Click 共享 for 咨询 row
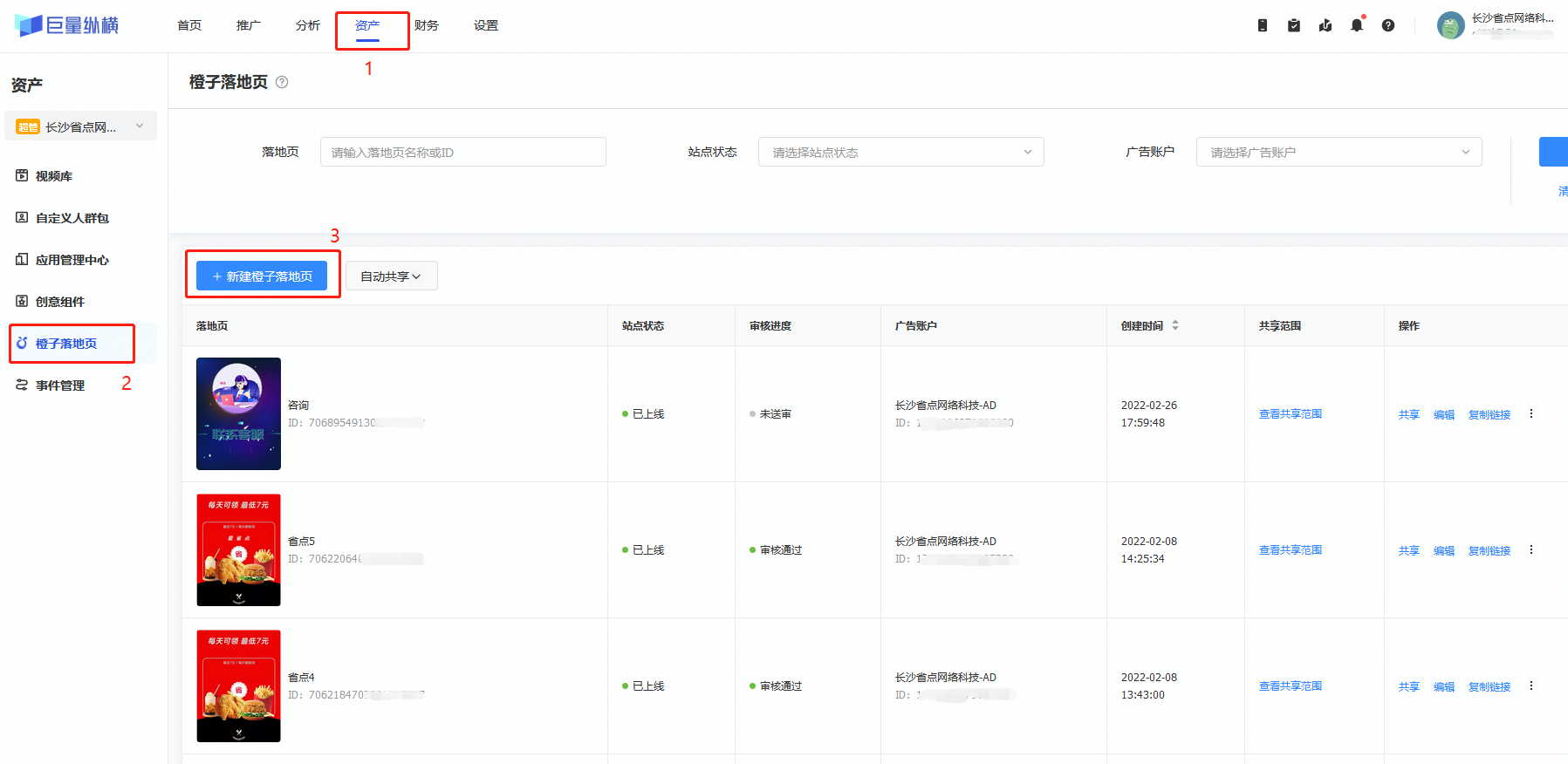 (x=1409, y=415)
